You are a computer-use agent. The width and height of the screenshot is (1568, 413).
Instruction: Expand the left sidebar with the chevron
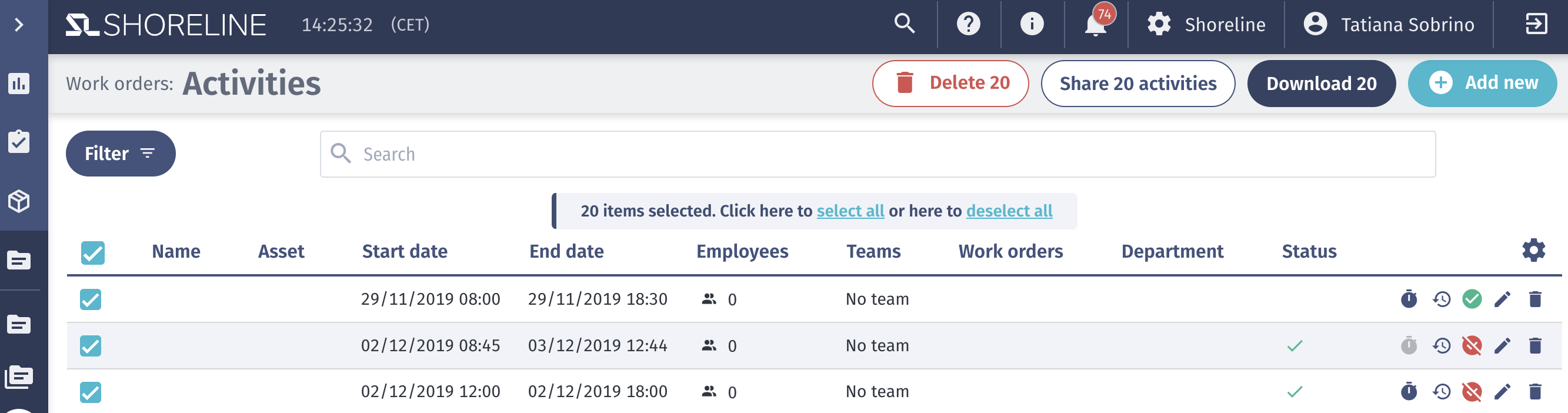(x=19, y=25)
